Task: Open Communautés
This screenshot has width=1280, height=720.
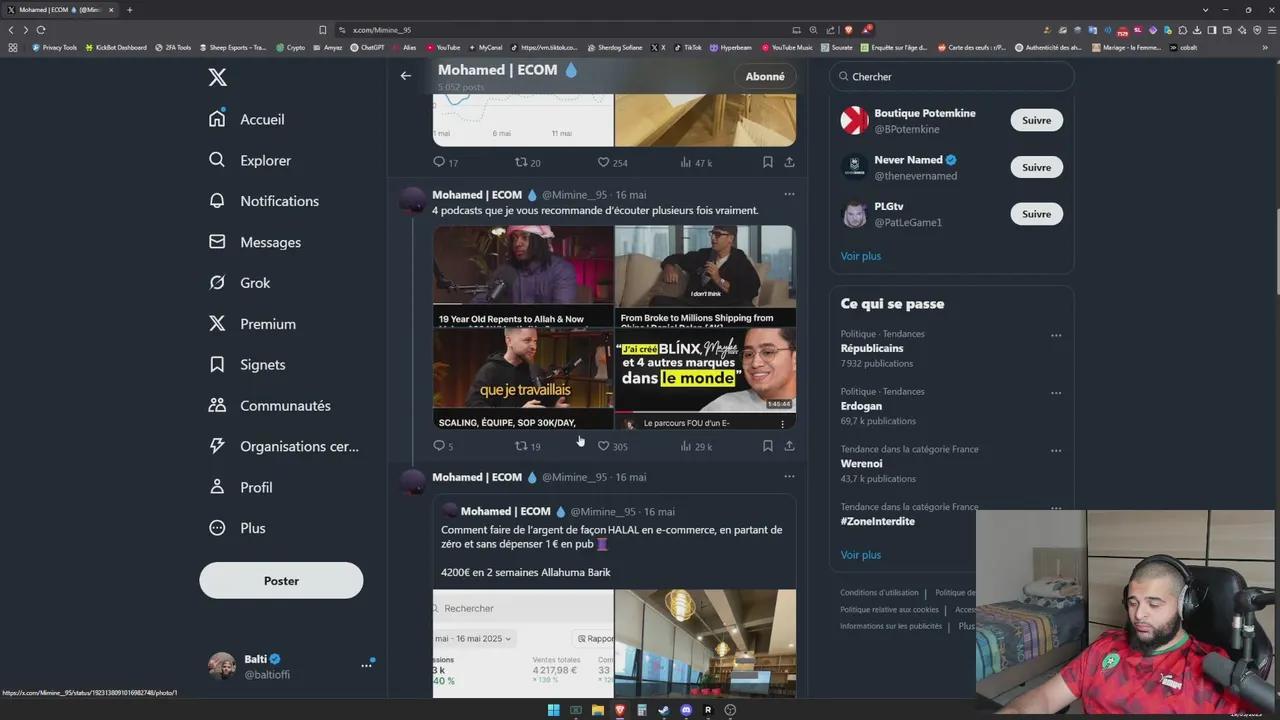Action: [269, 406]
